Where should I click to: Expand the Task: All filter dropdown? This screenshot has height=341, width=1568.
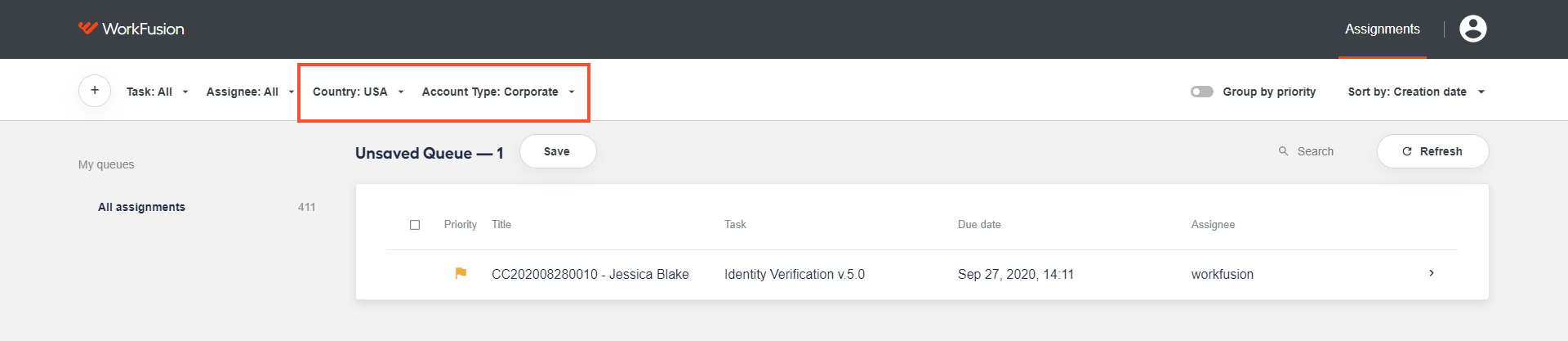157,92
